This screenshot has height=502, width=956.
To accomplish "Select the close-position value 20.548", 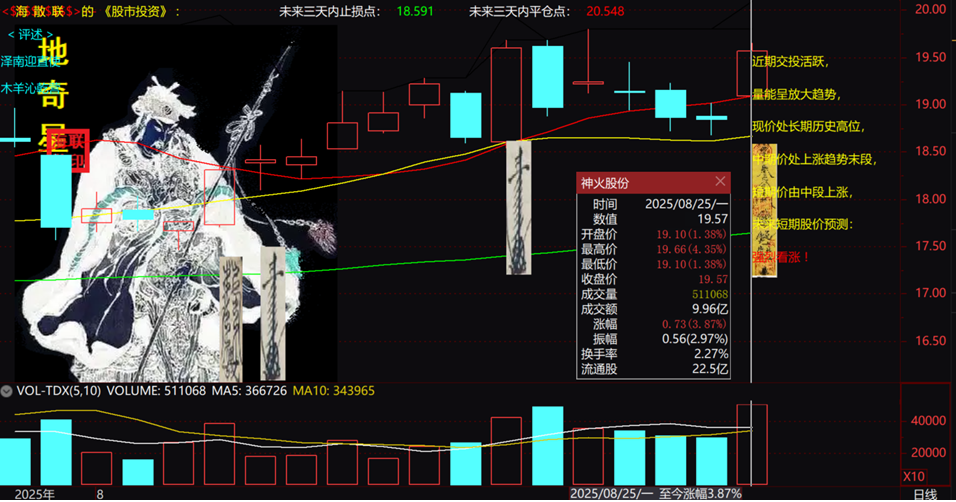I will pyautogui.click(x=605, y=11).
